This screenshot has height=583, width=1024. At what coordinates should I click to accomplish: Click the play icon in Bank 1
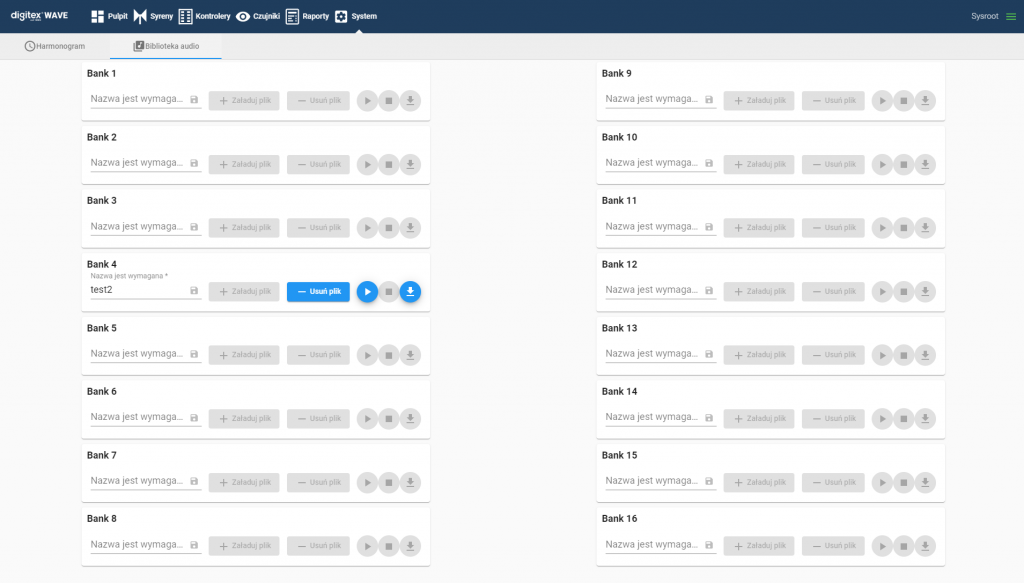[x=367, y=100]
